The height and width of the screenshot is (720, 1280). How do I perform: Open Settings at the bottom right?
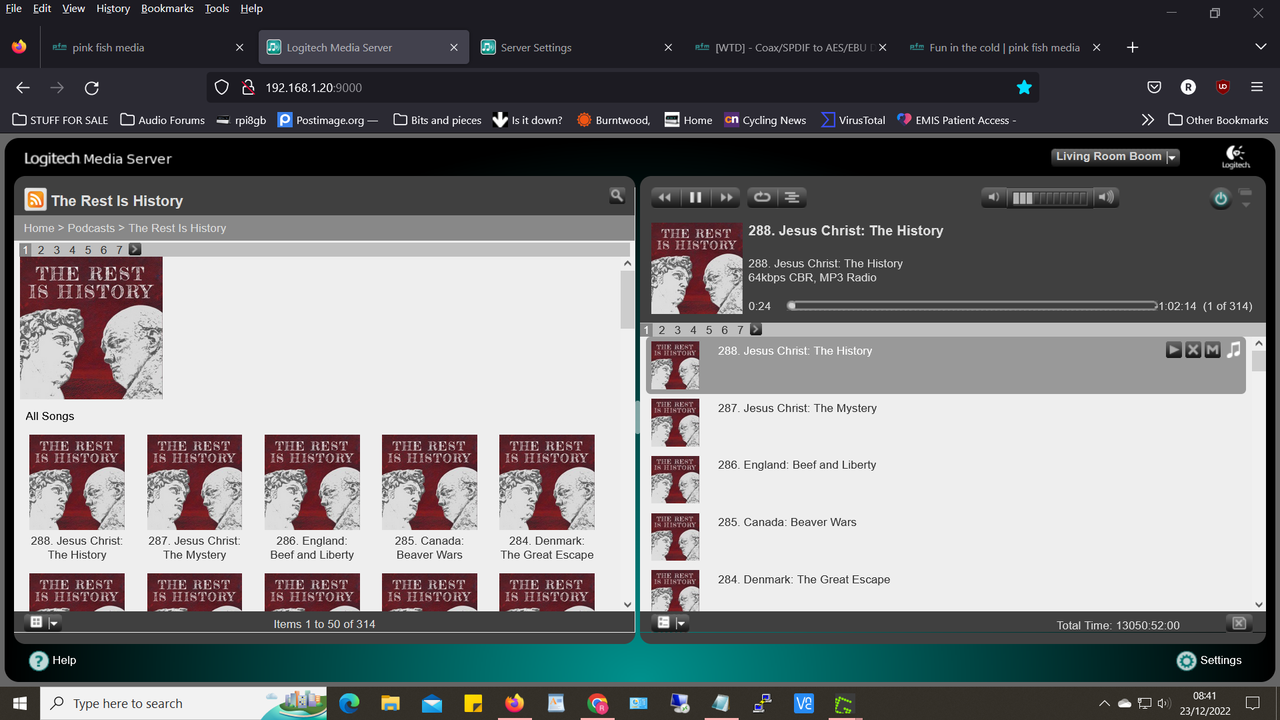(x=1209, y=660)
